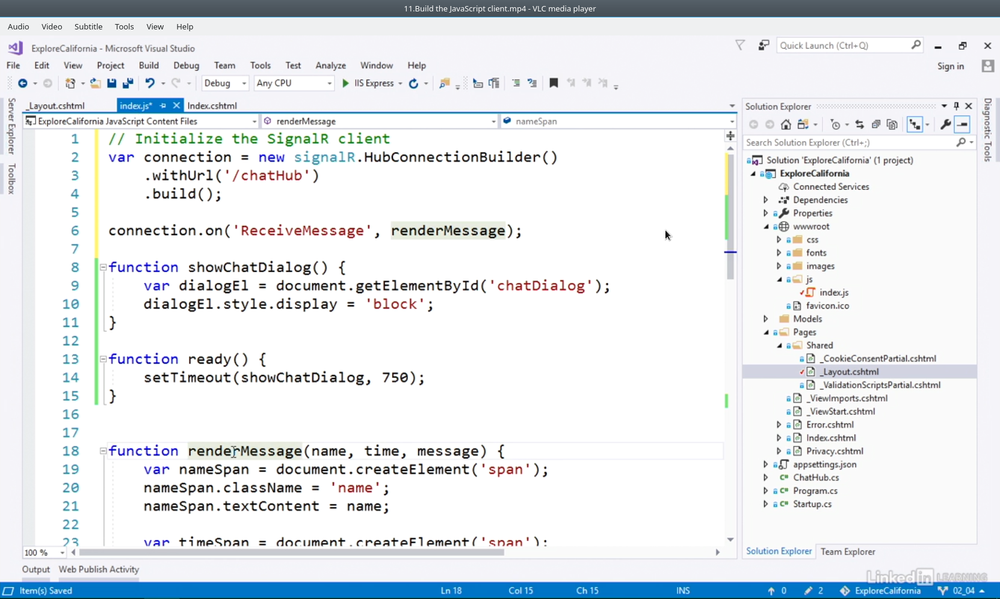Collapse the renderMessage function fold

click(x=103, y=451)
